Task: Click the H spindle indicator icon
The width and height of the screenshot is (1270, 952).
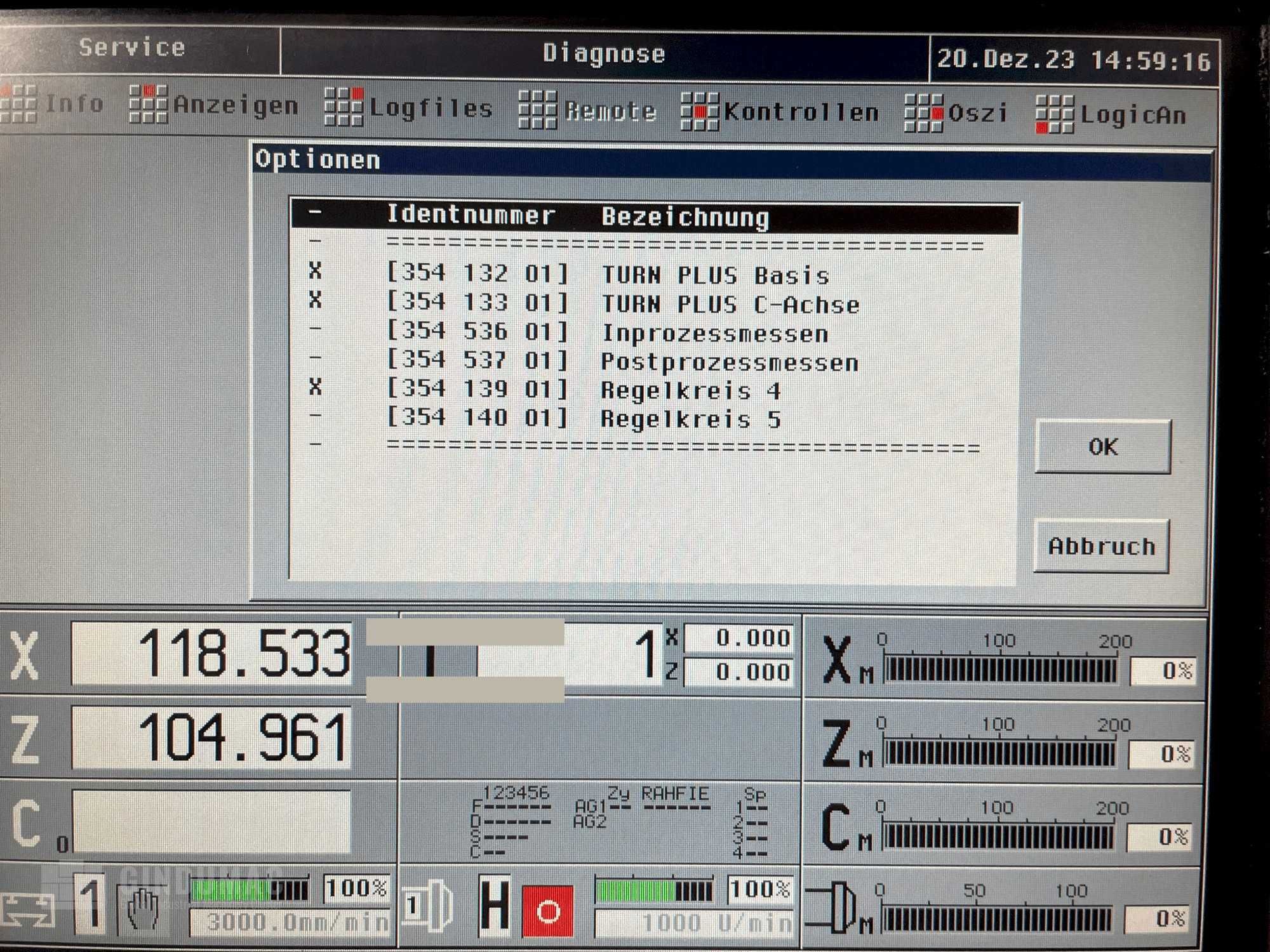Action: (x=495, y=906)
